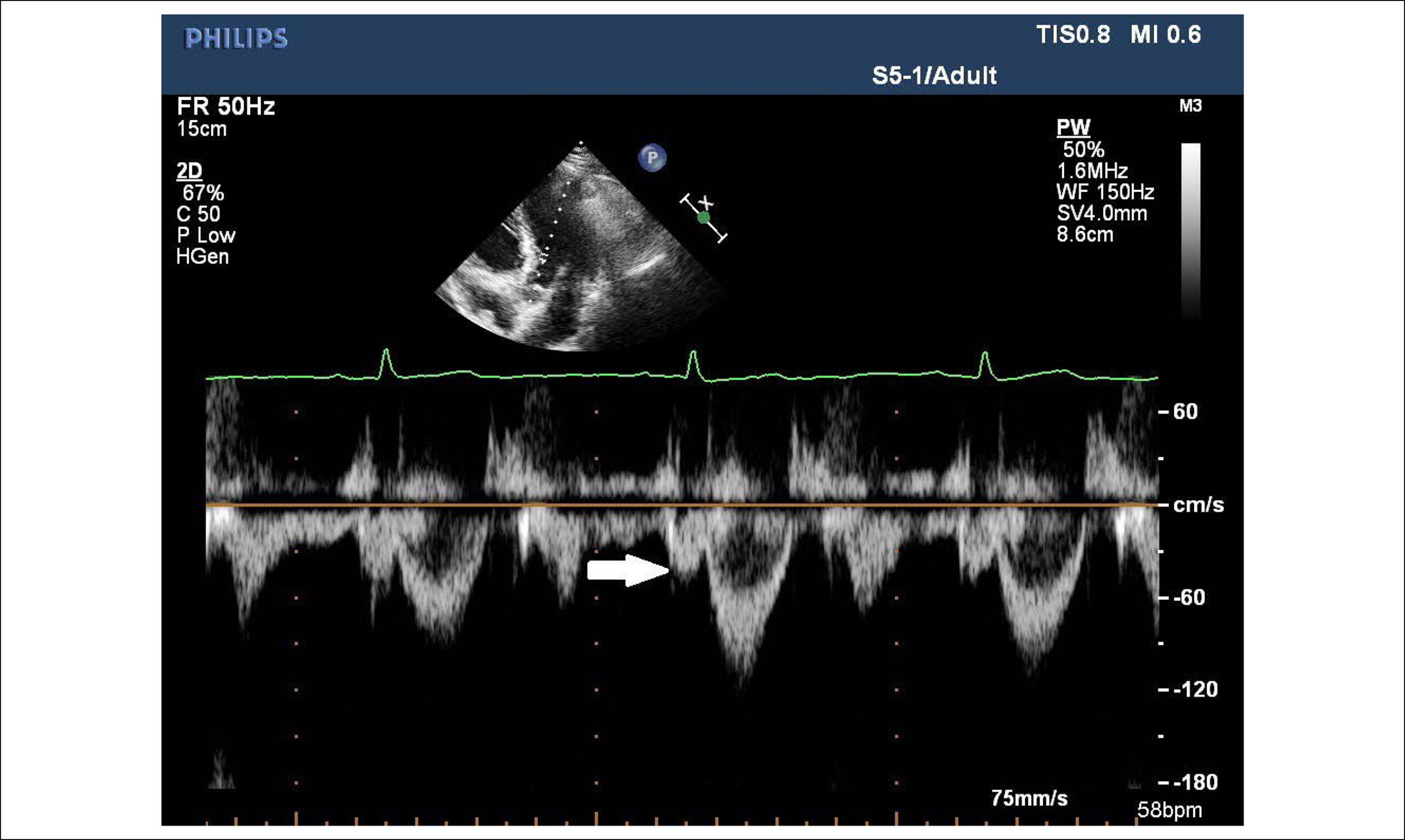Click the '2D' mode label
The height and width of the screenshot is (840, 1405).
pyautogui.click(x=190, y=172)
